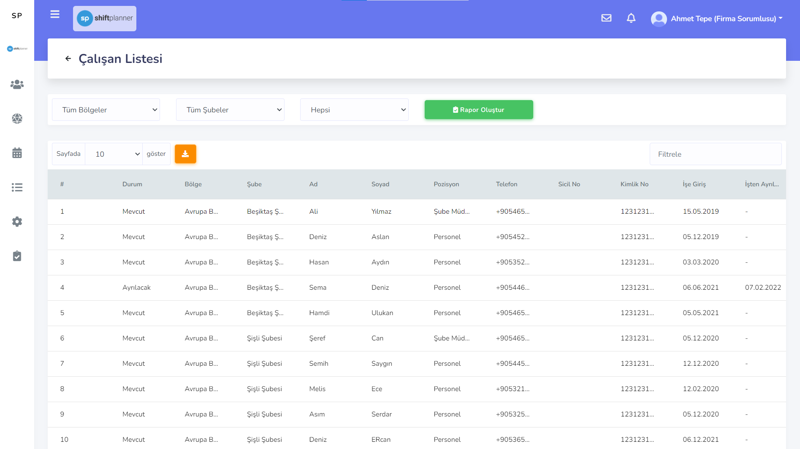This screenshot has height=449, width=800.
Task: Expand the Tüm Bölgeler dropdown
Action: 105,110
